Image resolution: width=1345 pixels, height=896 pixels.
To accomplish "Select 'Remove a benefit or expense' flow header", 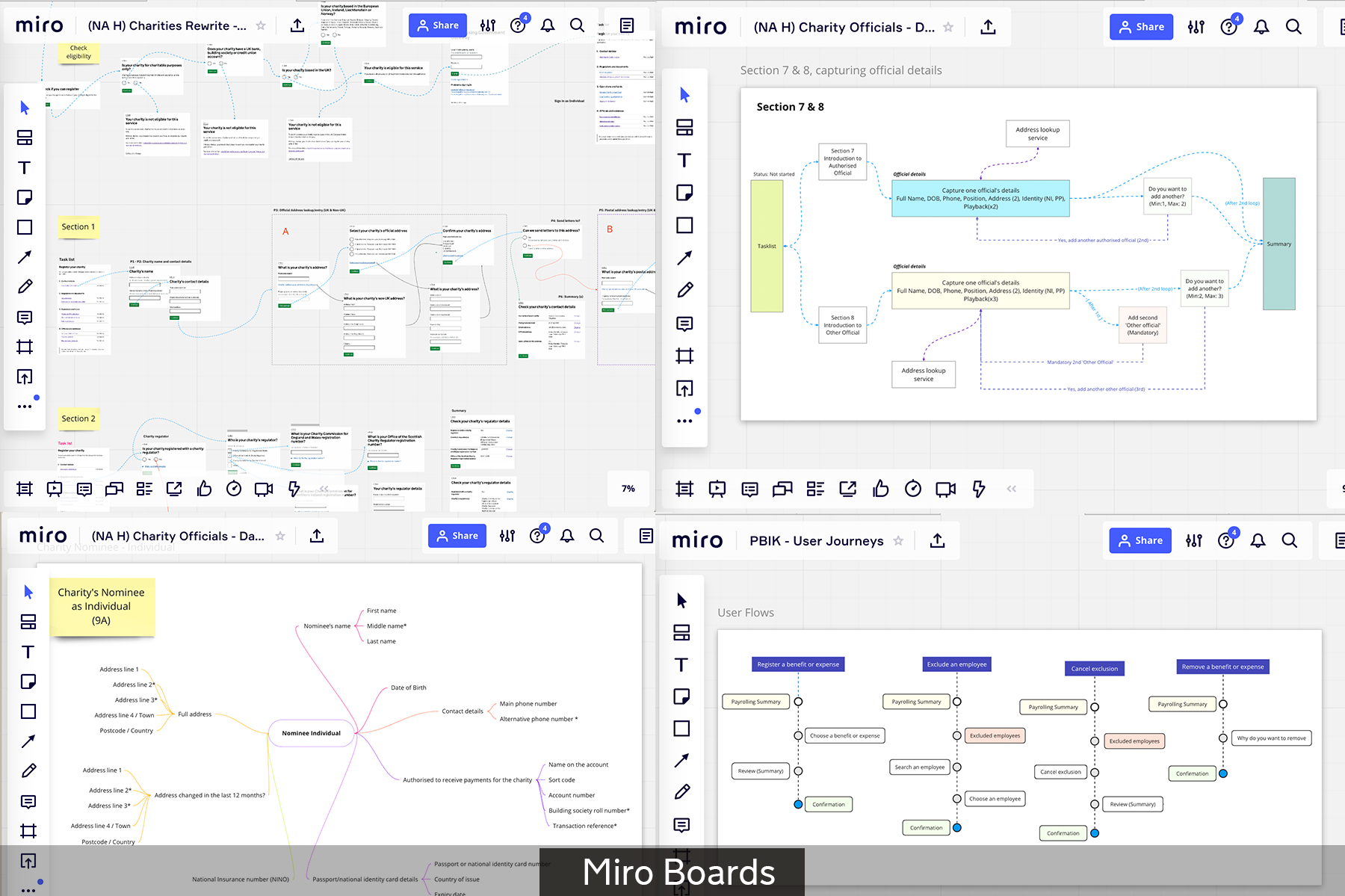I will pos(1223,667).
